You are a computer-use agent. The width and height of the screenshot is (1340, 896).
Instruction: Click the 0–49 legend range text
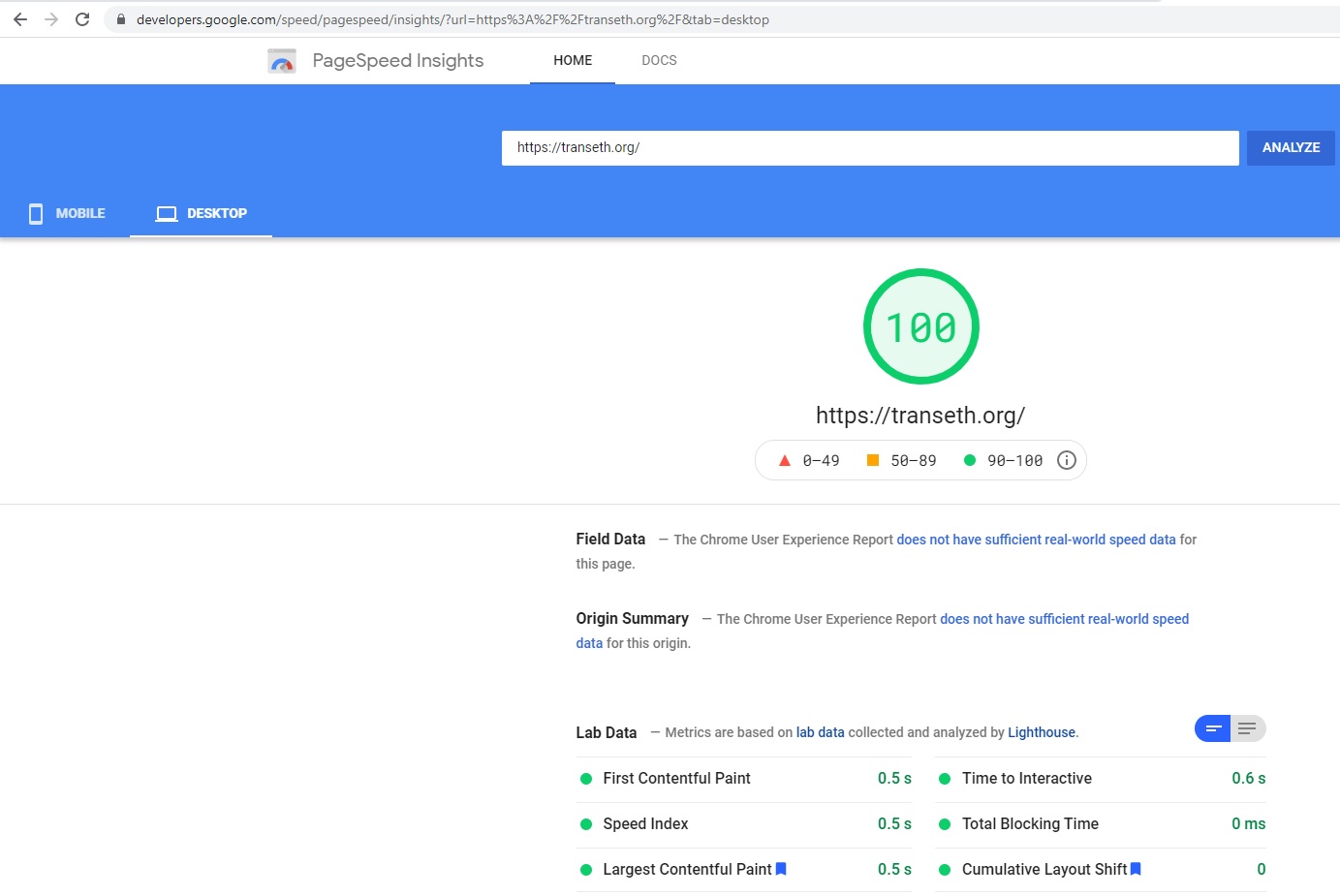(821, 461)
